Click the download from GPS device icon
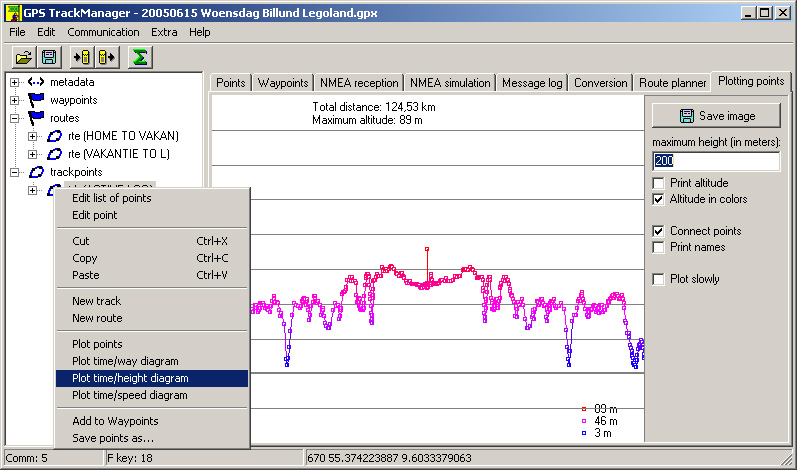This screenshot has height=470, width=797. tap(82, 57)
